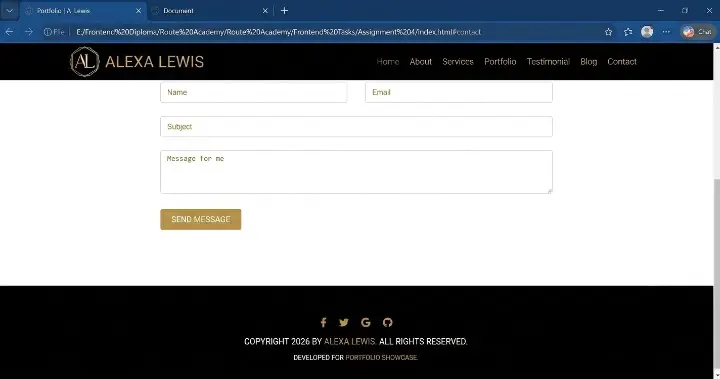Go to Contact nav link
The width and height of the screenshot is (720, 379).
point(622,62)
